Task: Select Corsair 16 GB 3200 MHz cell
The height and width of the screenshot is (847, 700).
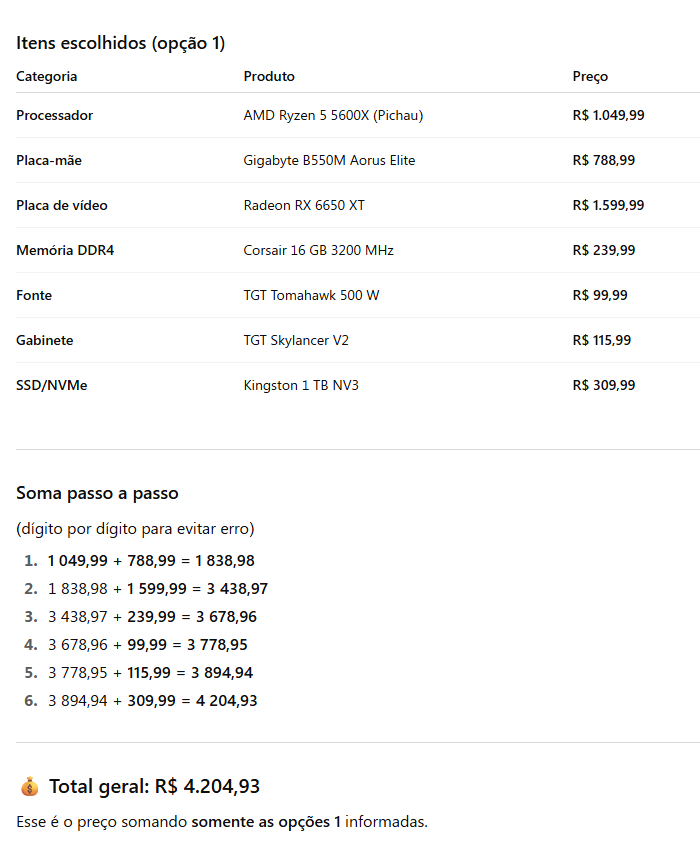Action: click(x=318, y=250)
